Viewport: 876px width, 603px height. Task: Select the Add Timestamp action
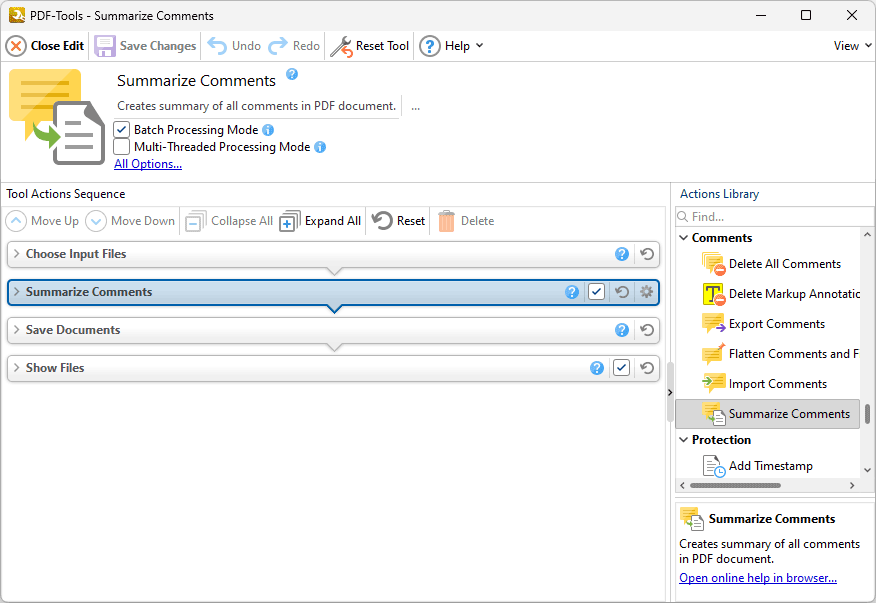(758, 466)
